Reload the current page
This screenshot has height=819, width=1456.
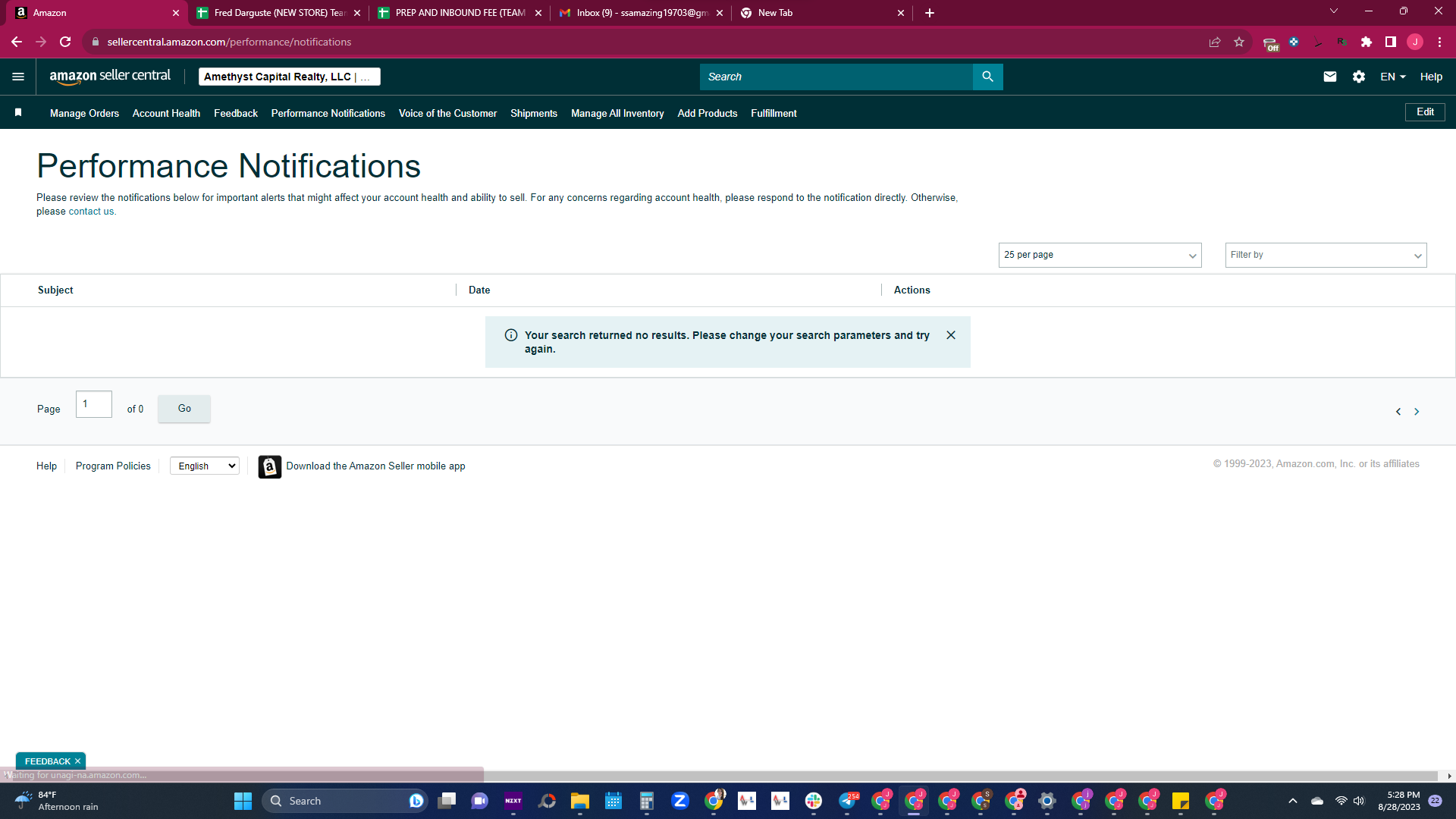click(x=65, y=42)
